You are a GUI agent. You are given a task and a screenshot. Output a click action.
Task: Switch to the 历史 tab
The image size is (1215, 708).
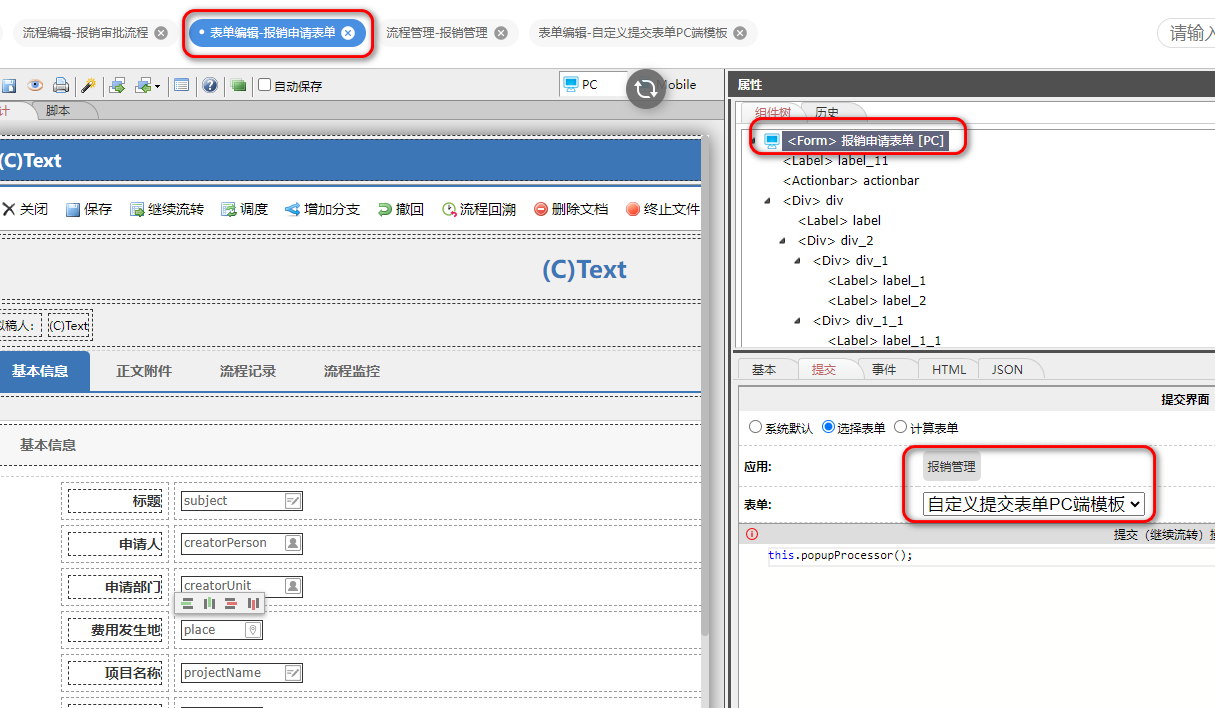point(827,113)
